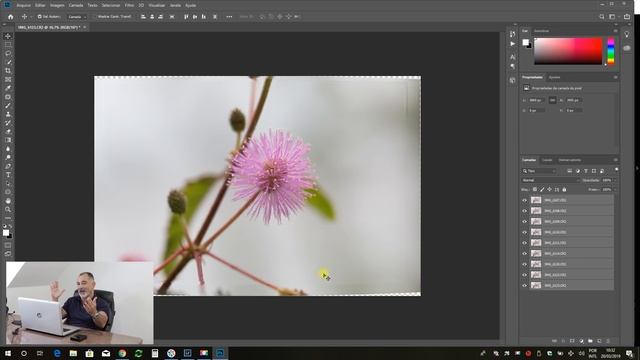Select the Hand tool
This screenshot has height=360, width=640.
tap(8, 201)
